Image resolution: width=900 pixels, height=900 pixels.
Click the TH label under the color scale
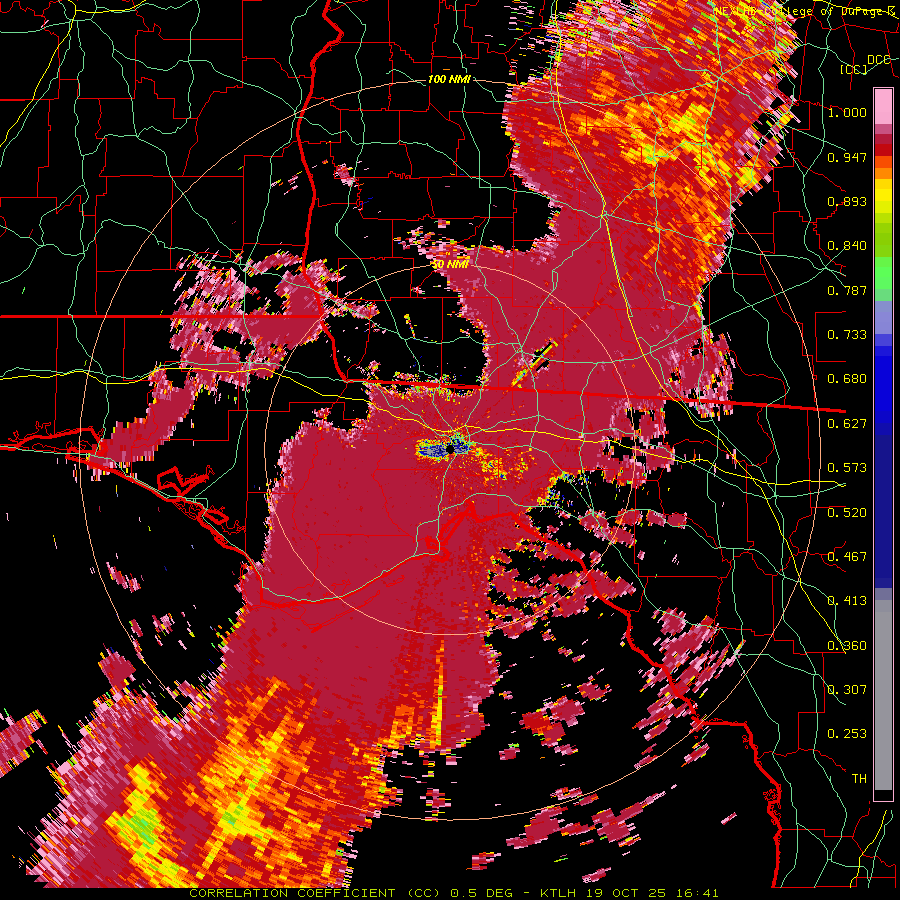tap(859, 779)
